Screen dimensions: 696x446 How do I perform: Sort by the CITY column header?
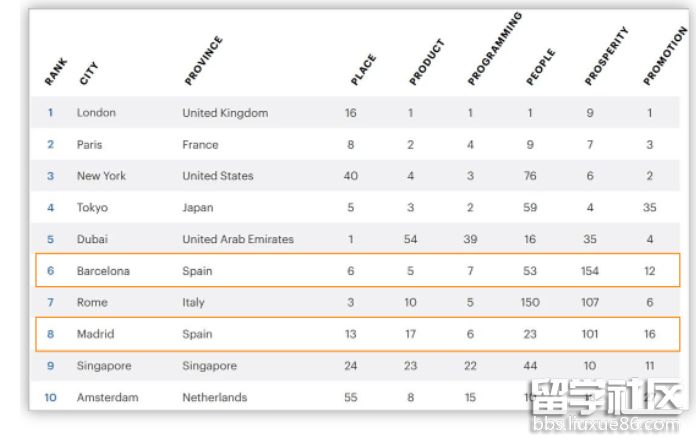tap(88, 72)
